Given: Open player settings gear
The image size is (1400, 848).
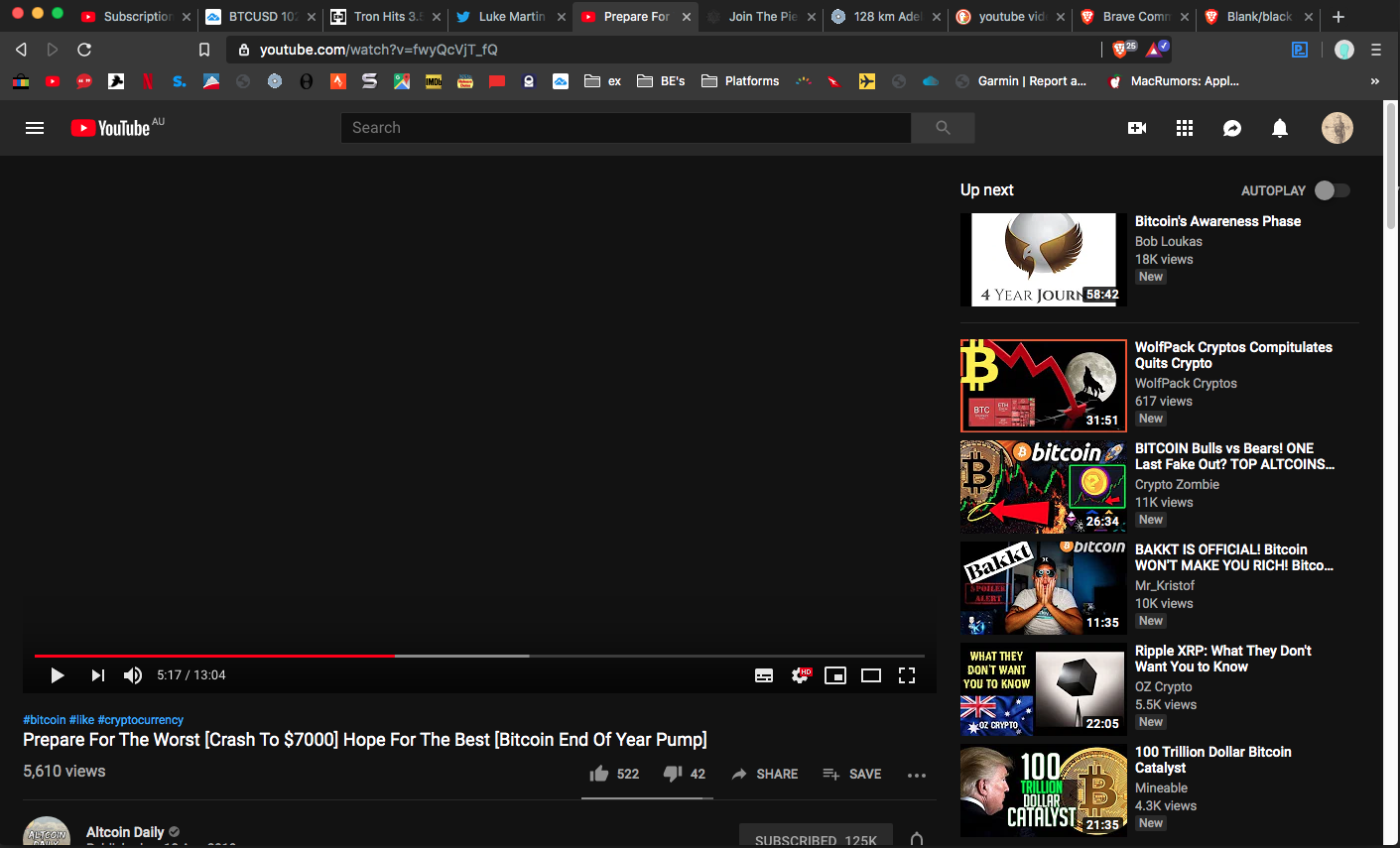Looking at the screenshot, I should (800, 675).
